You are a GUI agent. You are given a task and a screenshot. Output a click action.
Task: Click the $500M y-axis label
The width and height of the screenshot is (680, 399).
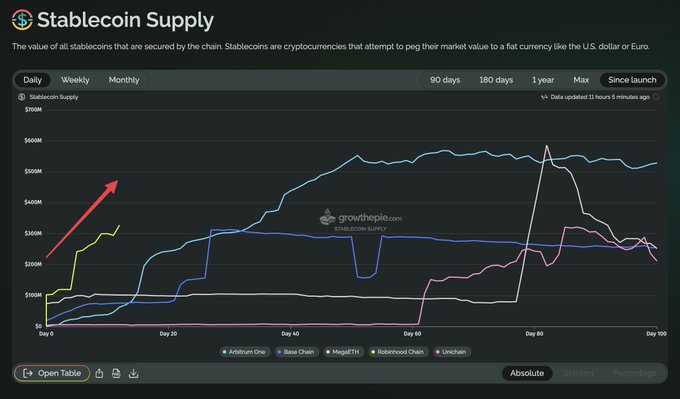coord(33,172)
